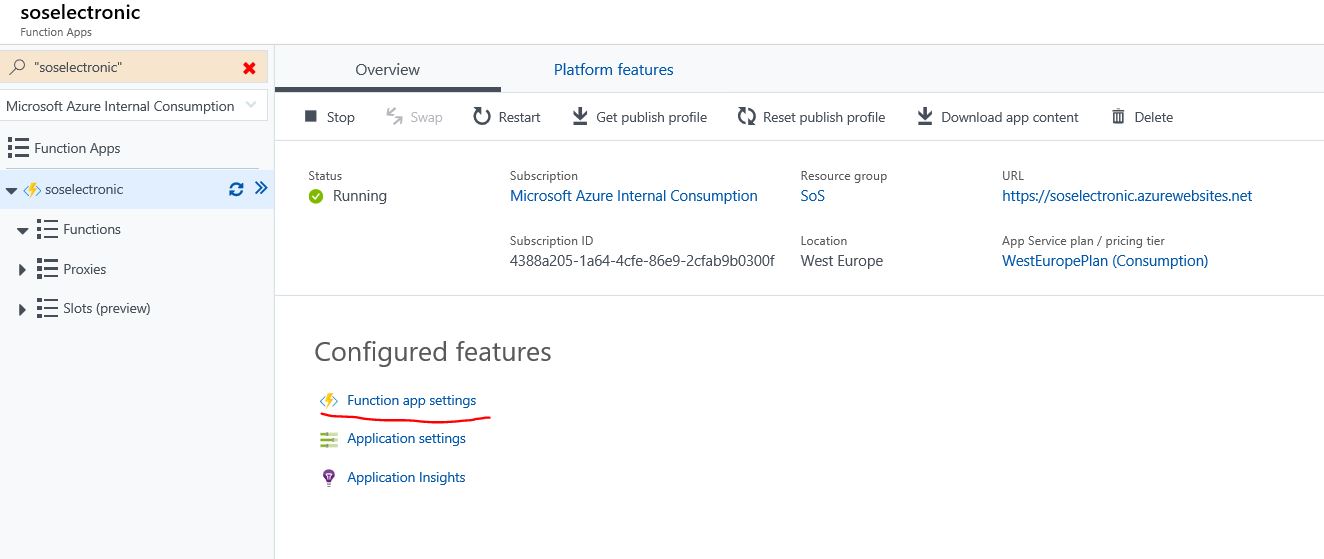
Task: Click the Functions list icon
Action: click(47, 229)
